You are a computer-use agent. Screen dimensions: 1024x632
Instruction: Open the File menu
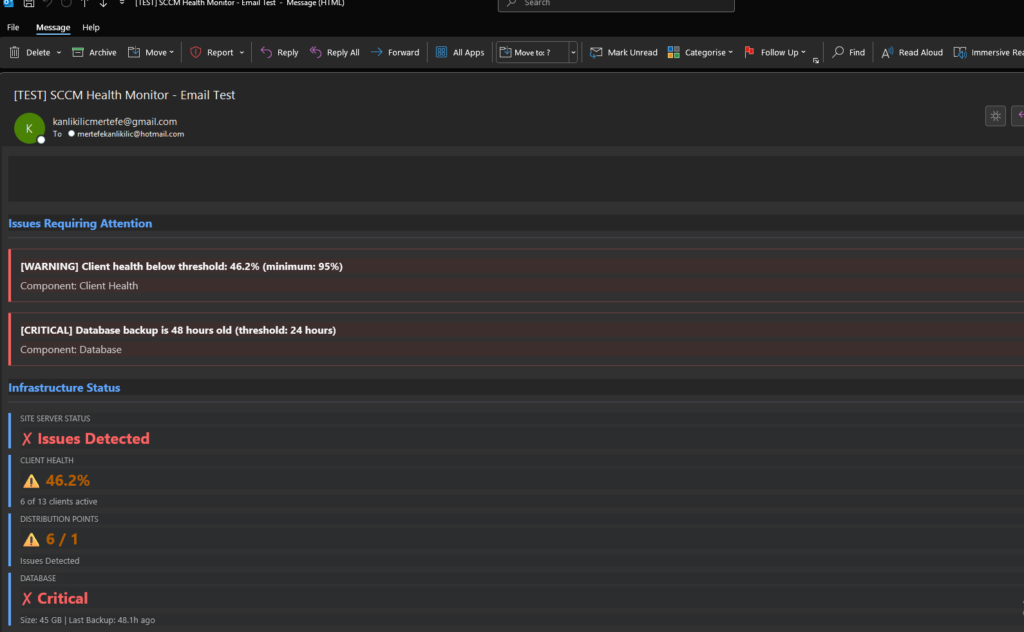13,27
